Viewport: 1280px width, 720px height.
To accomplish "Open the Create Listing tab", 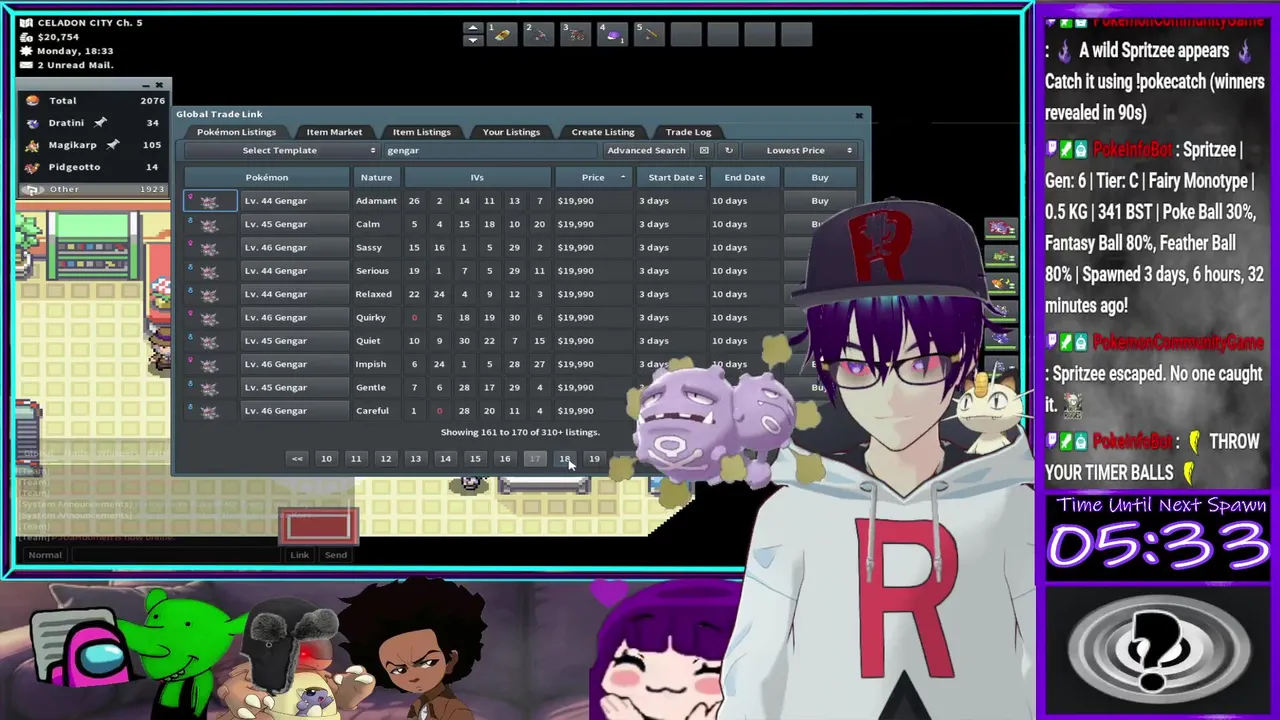I will pyautogui.click(x=602, y=132).
